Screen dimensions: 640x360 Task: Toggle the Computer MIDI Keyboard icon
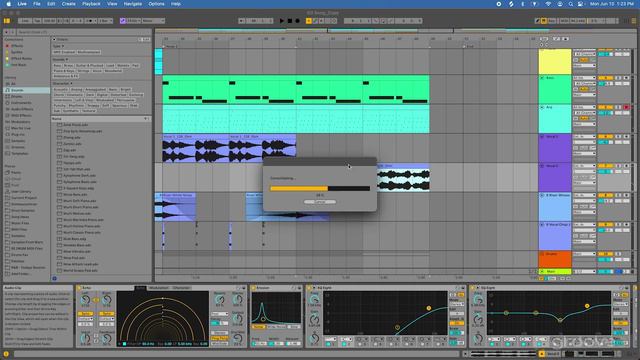coord(544,21)
